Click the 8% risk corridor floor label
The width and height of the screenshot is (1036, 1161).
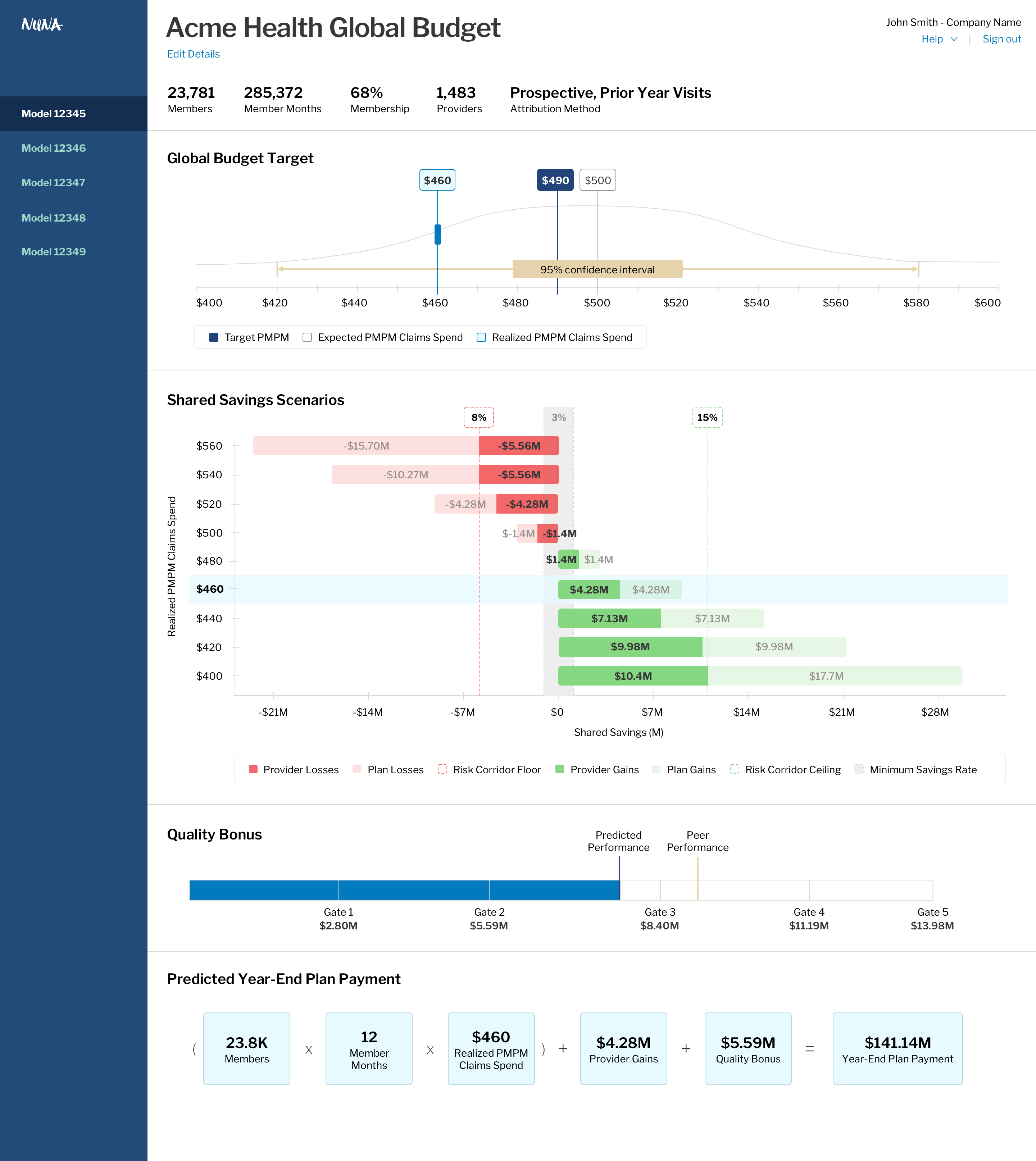[x=479, y=417]
